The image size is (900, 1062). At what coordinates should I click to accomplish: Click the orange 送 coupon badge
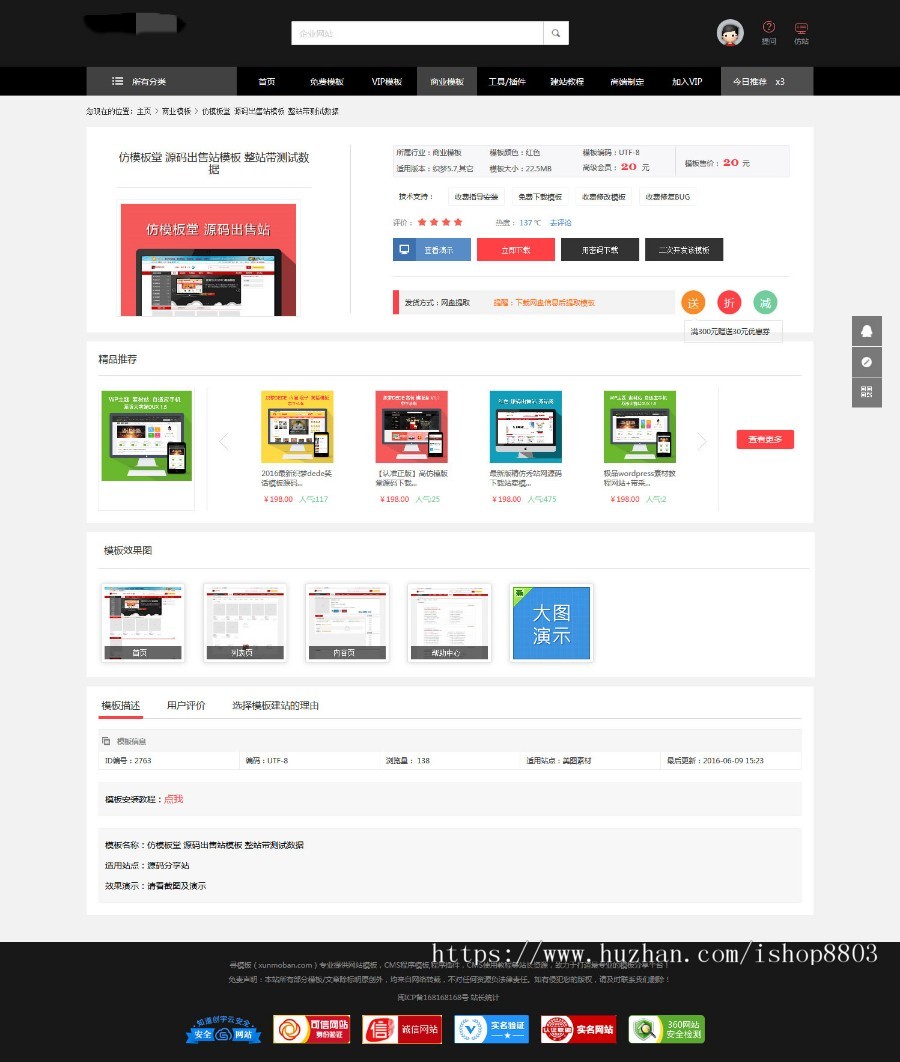[x=693, y=303]
